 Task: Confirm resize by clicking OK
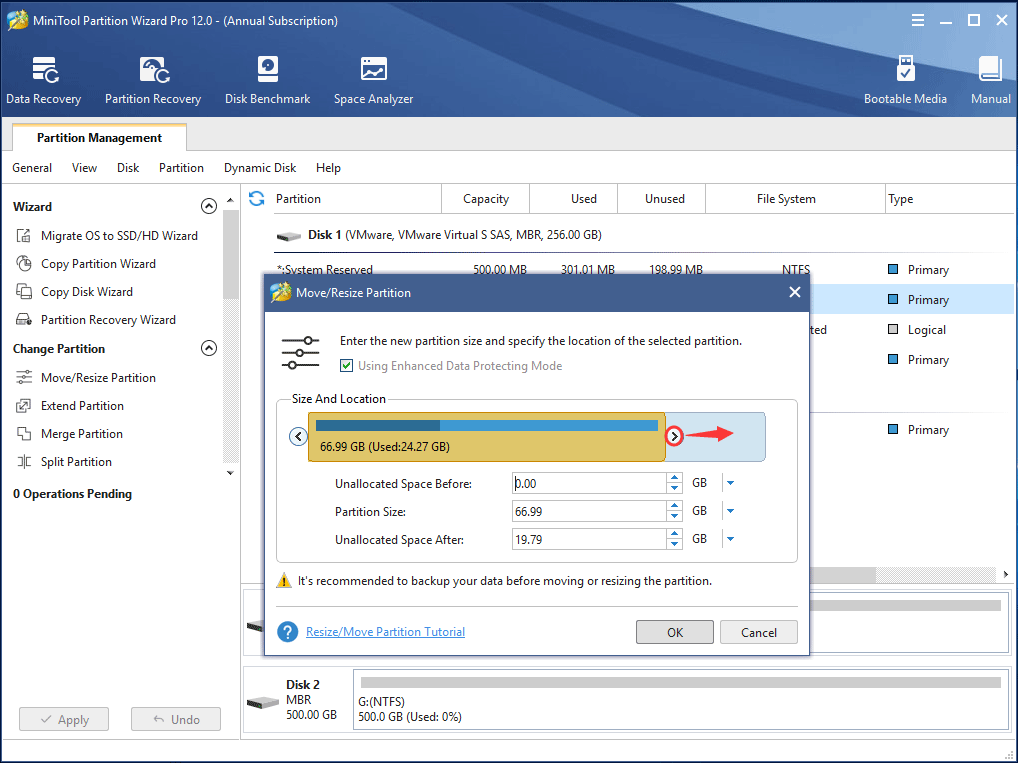pos(674,632)
